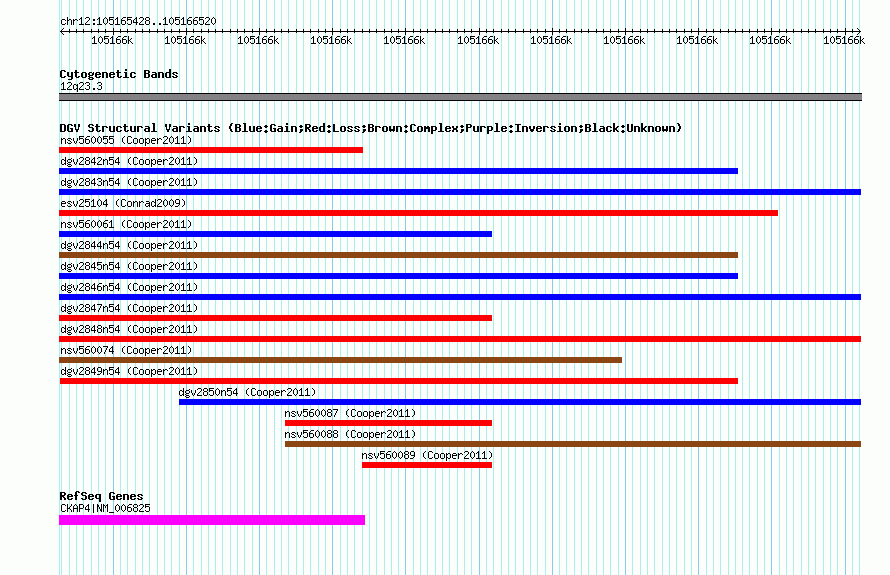
Task: Select the dgv2849n54 red loss bar
Action: (x=398, y=381)
